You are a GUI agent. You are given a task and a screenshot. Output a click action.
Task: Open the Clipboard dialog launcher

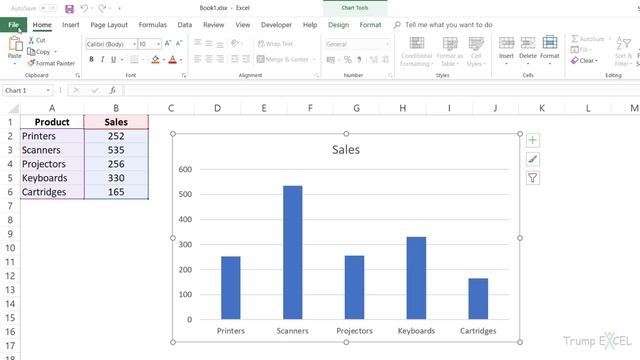tap(78, 76)
